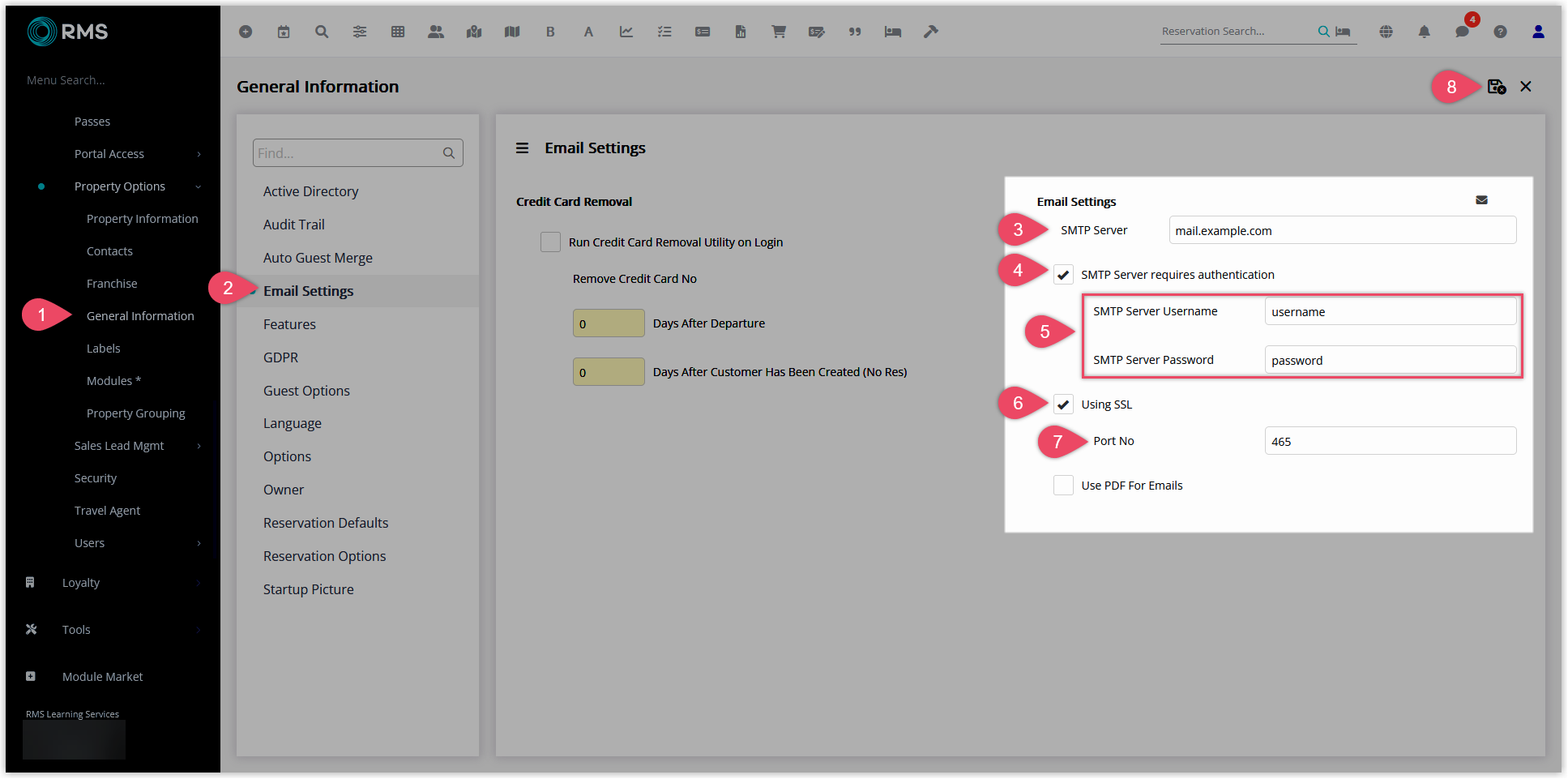Open the line chart icon
1568x779 pixels.
point(626,32)
